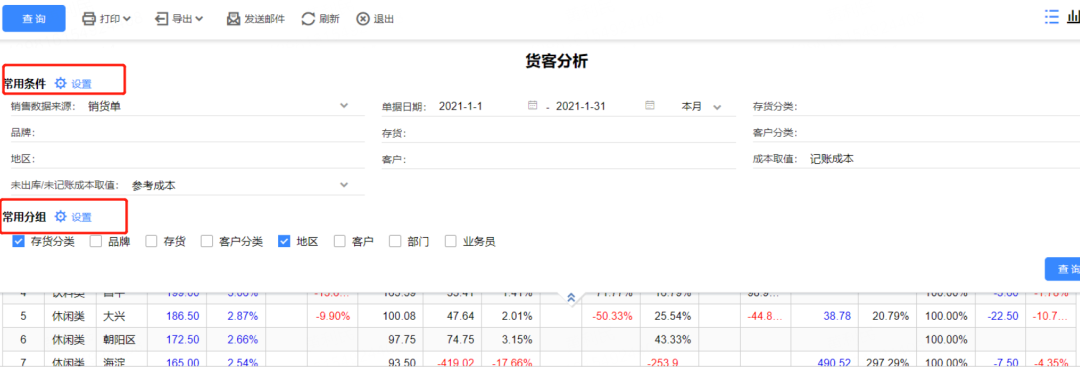Click gear icon next to 常用分组

coord(61,217)
